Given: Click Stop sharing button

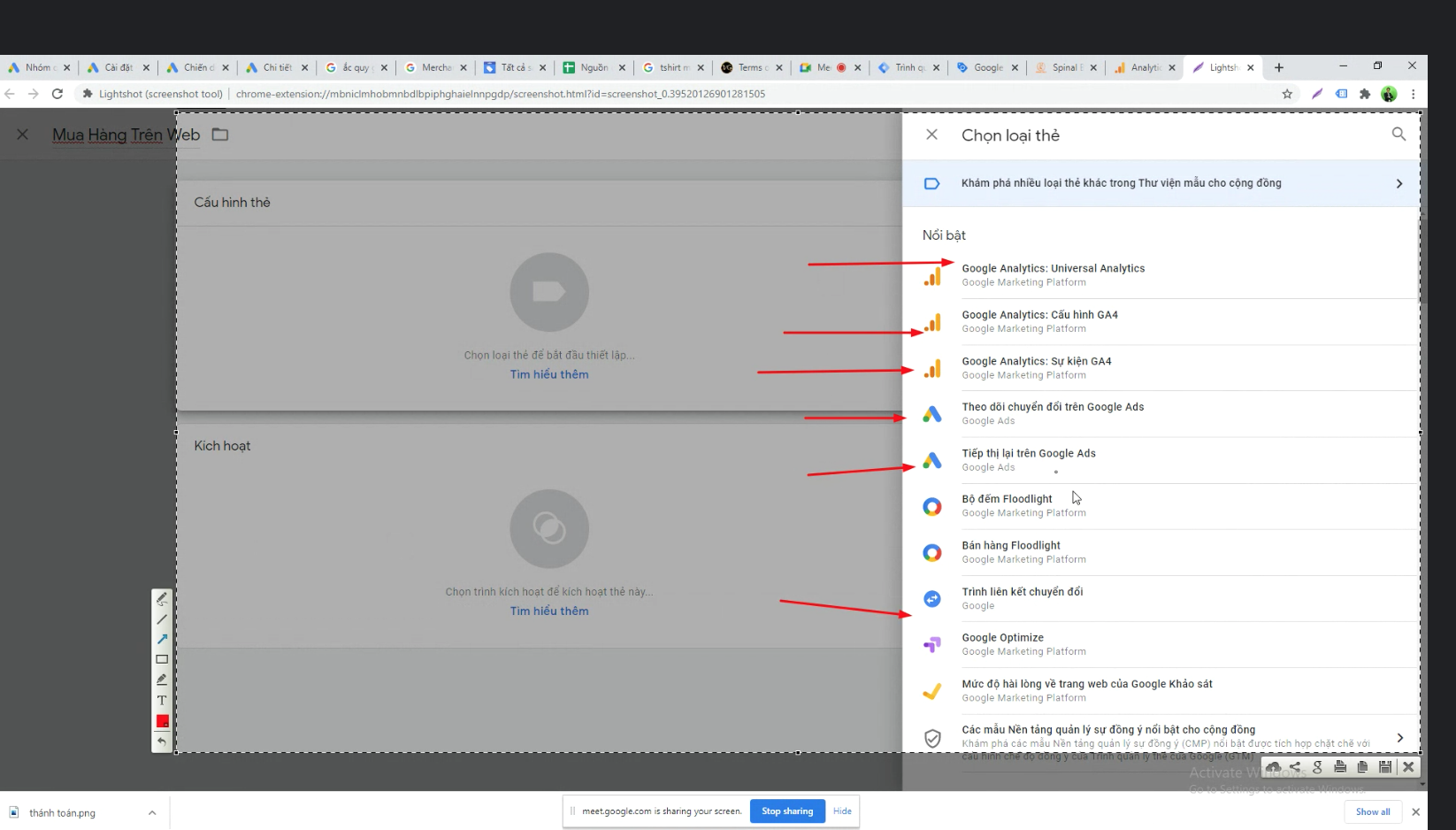Looking at the screenshot, I should (787, 811).
